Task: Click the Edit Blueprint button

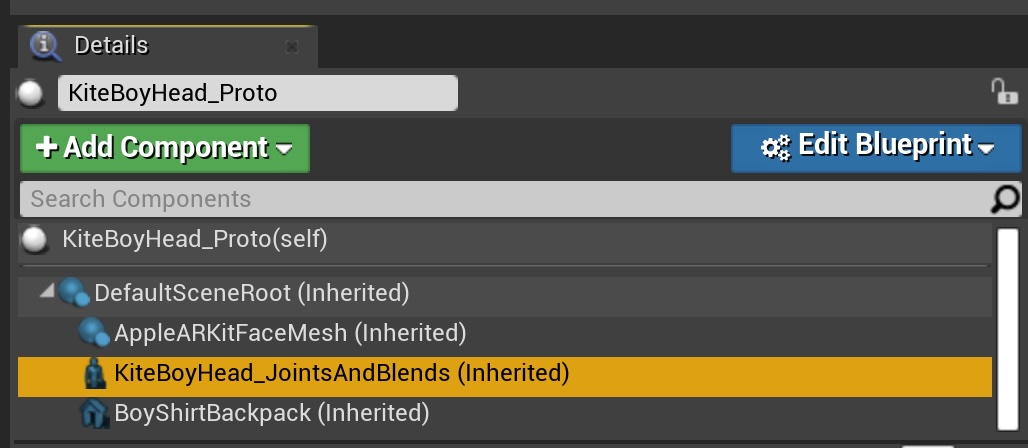Action: (x=876, y=148)
